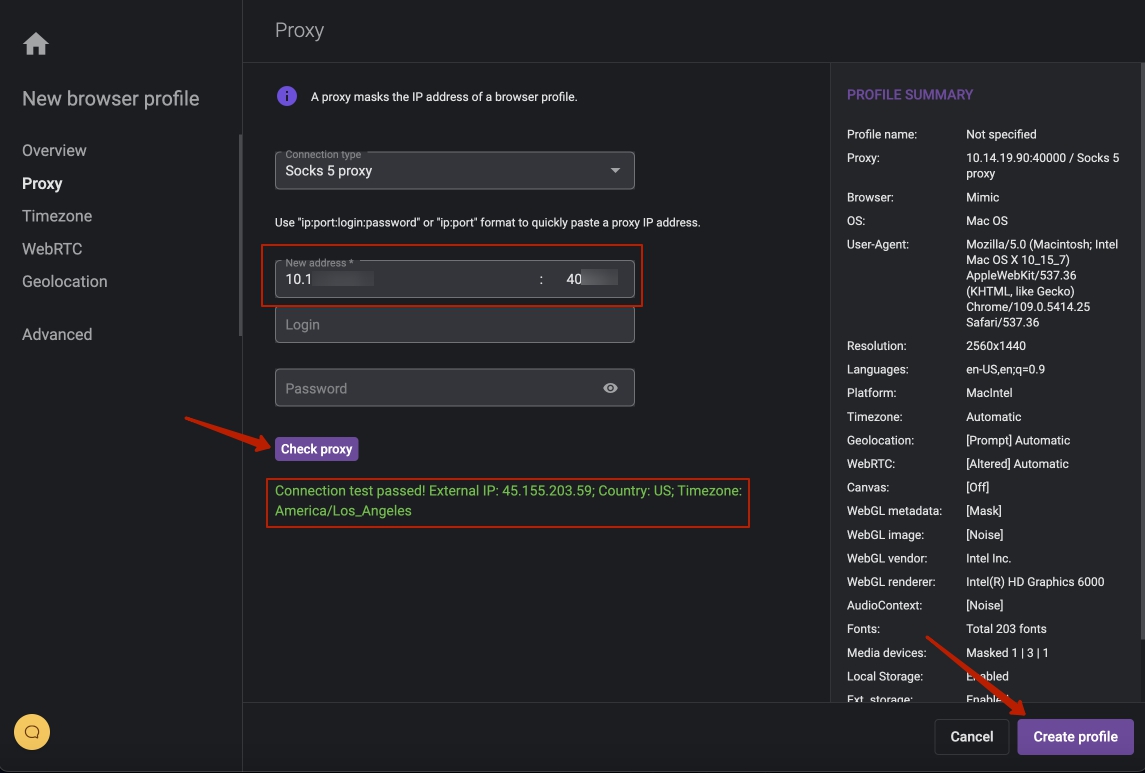Click the purple info icon
The image size is (1145, 773).
[x=287, y=96]
